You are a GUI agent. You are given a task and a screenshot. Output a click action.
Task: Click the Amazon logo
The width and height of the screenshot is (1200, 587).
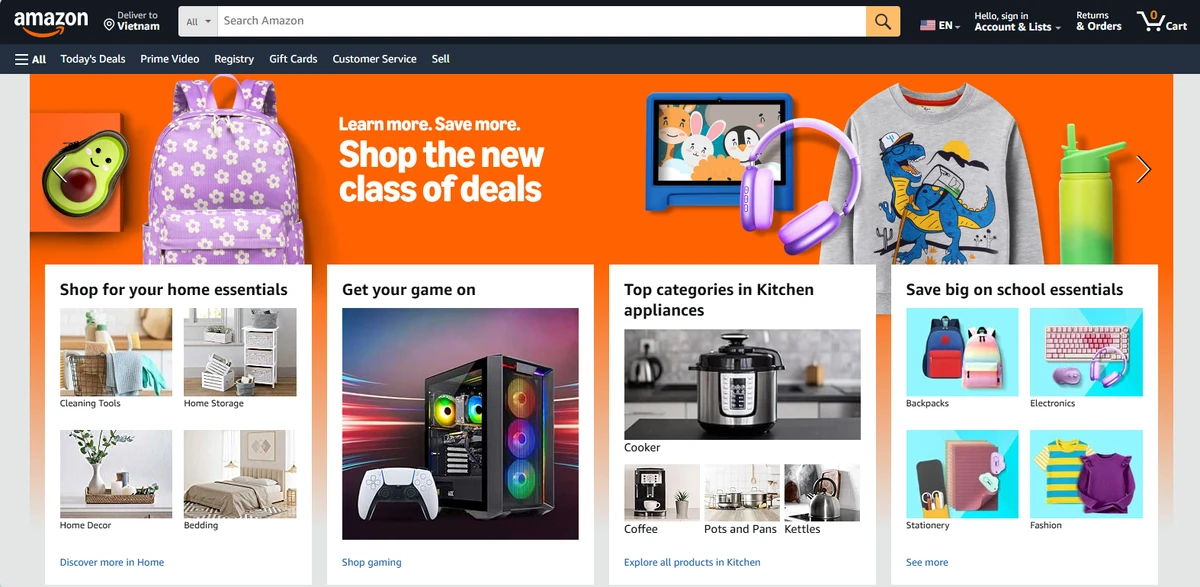[x=50, y=22]
